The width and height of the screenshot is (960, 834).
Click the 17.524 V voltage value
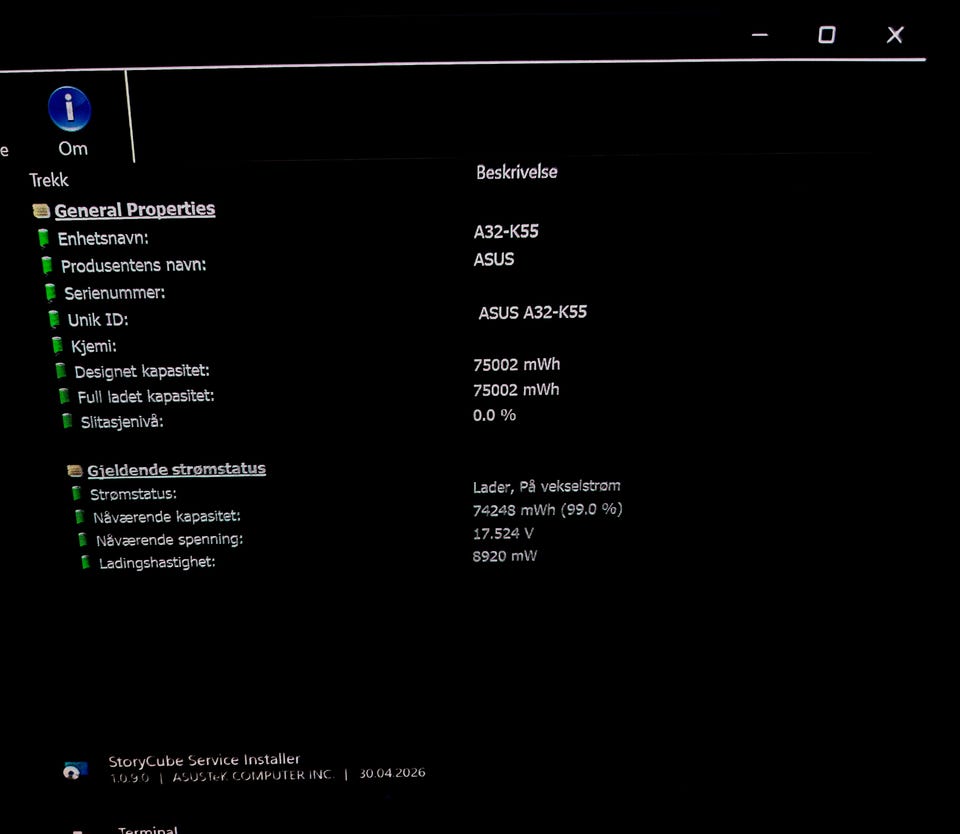(503, 533)
